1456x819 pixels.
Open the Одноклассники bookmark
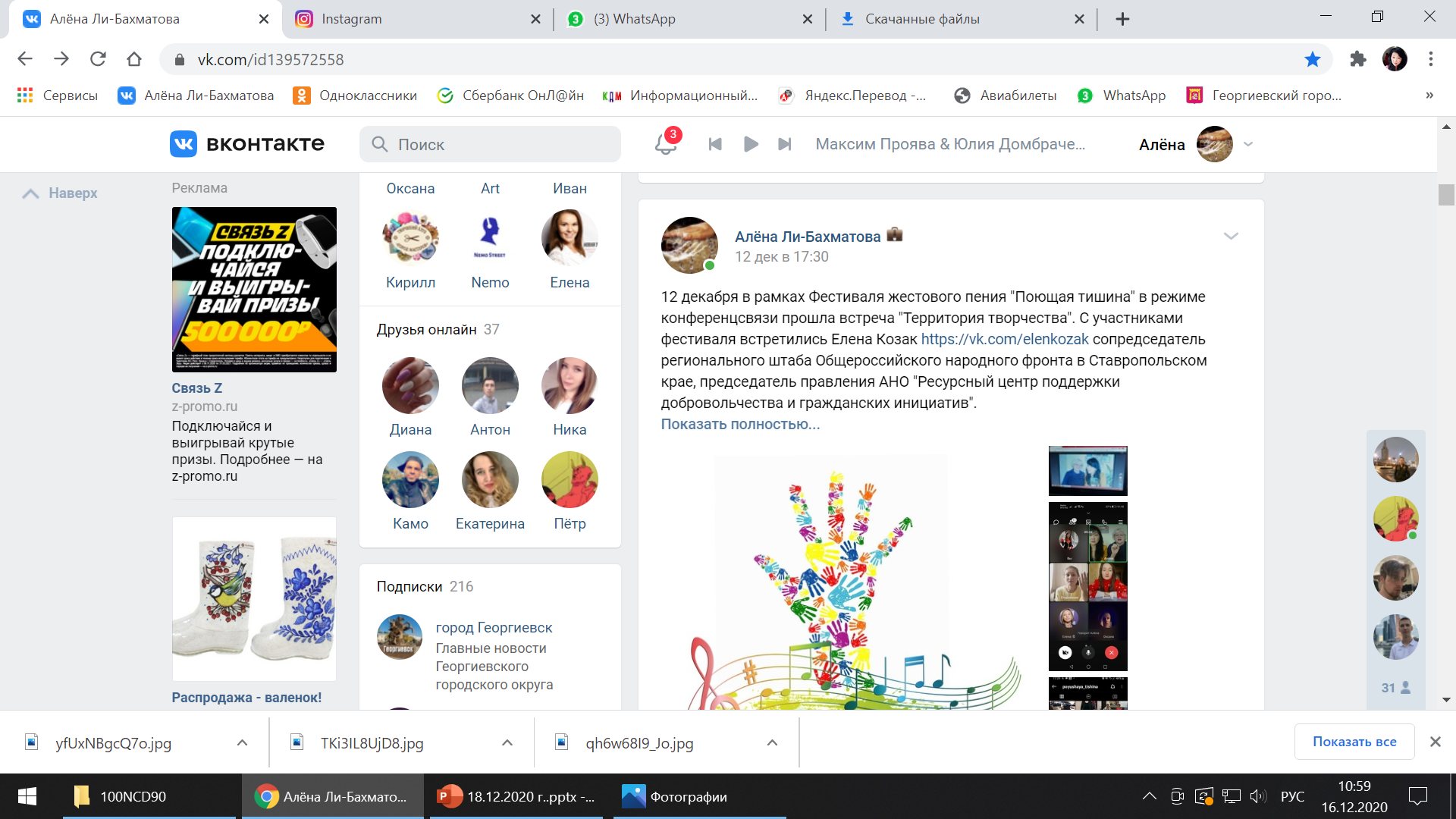355,96
